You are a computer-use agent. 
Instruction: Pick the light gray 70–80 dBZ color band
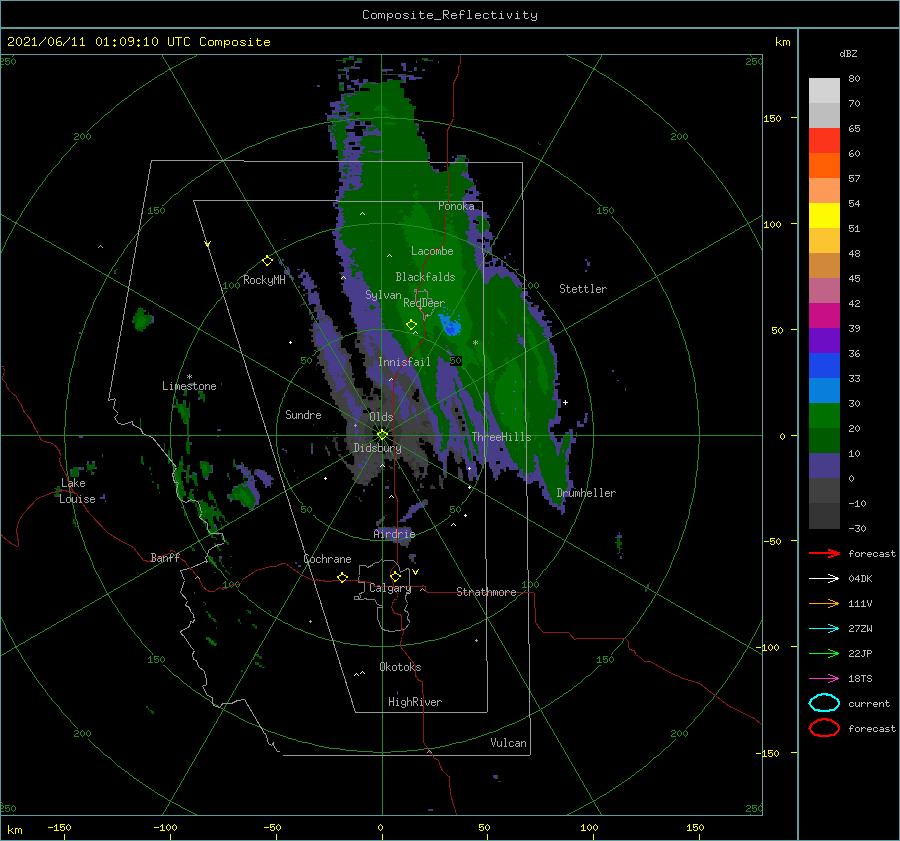[824, 91]
